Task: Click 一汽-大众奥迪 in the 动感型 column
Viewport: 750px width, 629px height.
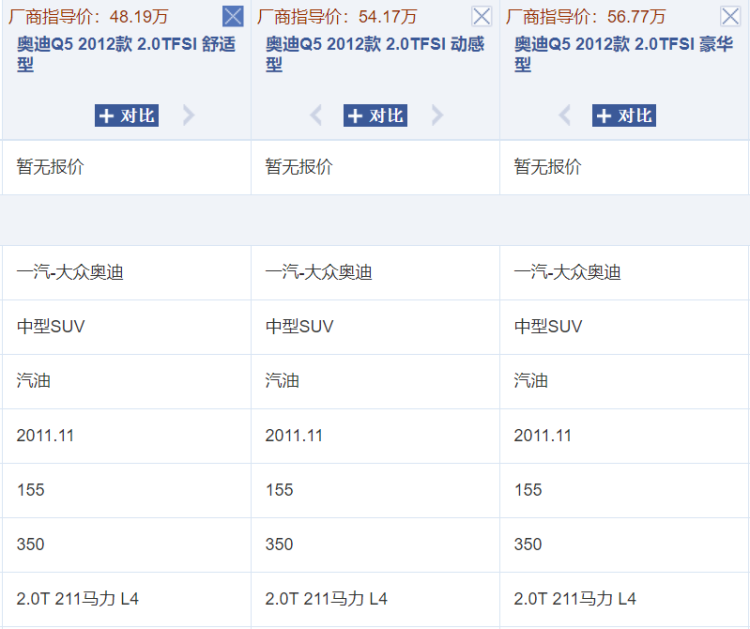Action: [319, 273]
